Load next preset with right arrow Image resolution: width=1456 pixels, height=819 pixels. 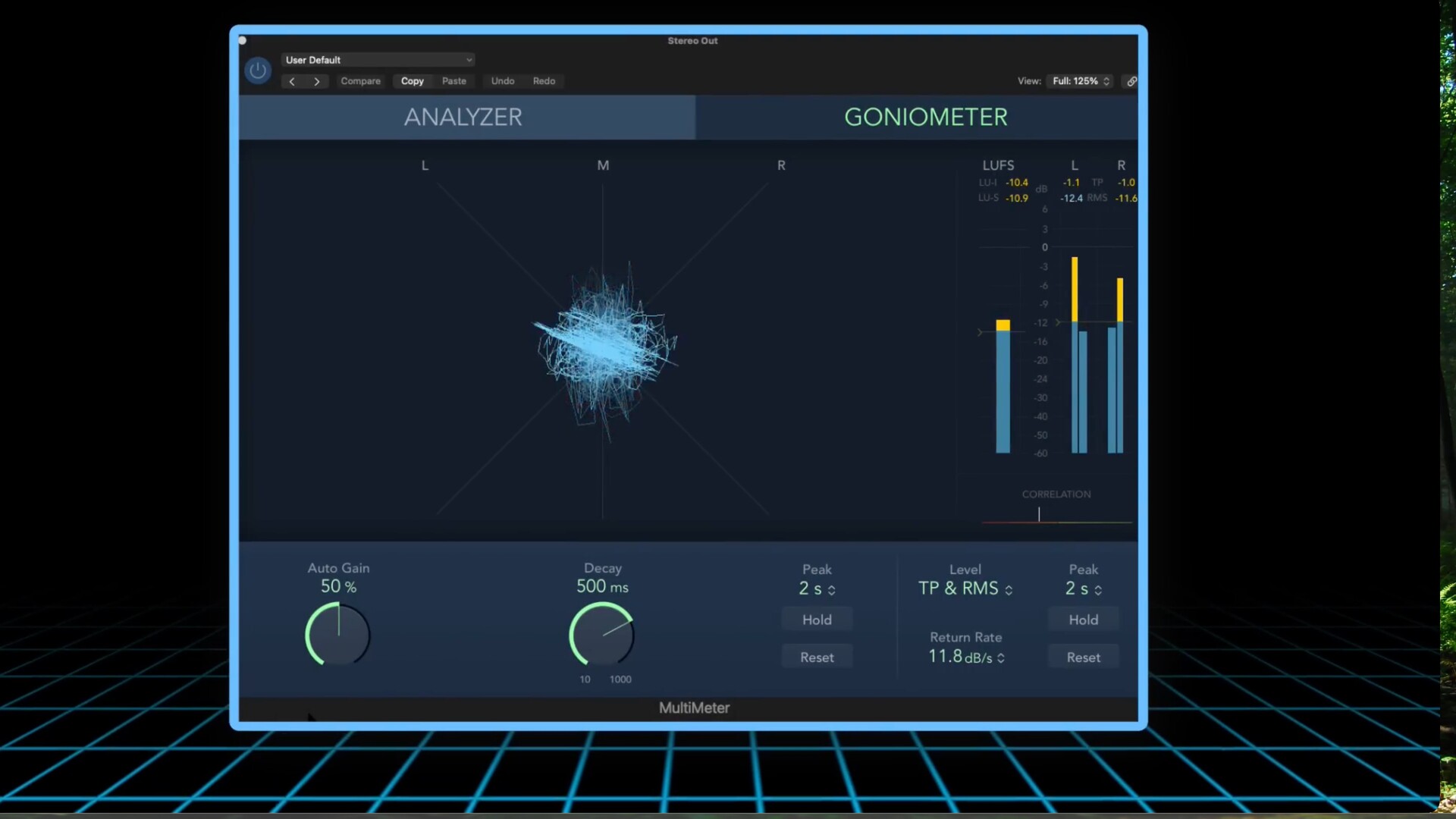pos(317,81)
